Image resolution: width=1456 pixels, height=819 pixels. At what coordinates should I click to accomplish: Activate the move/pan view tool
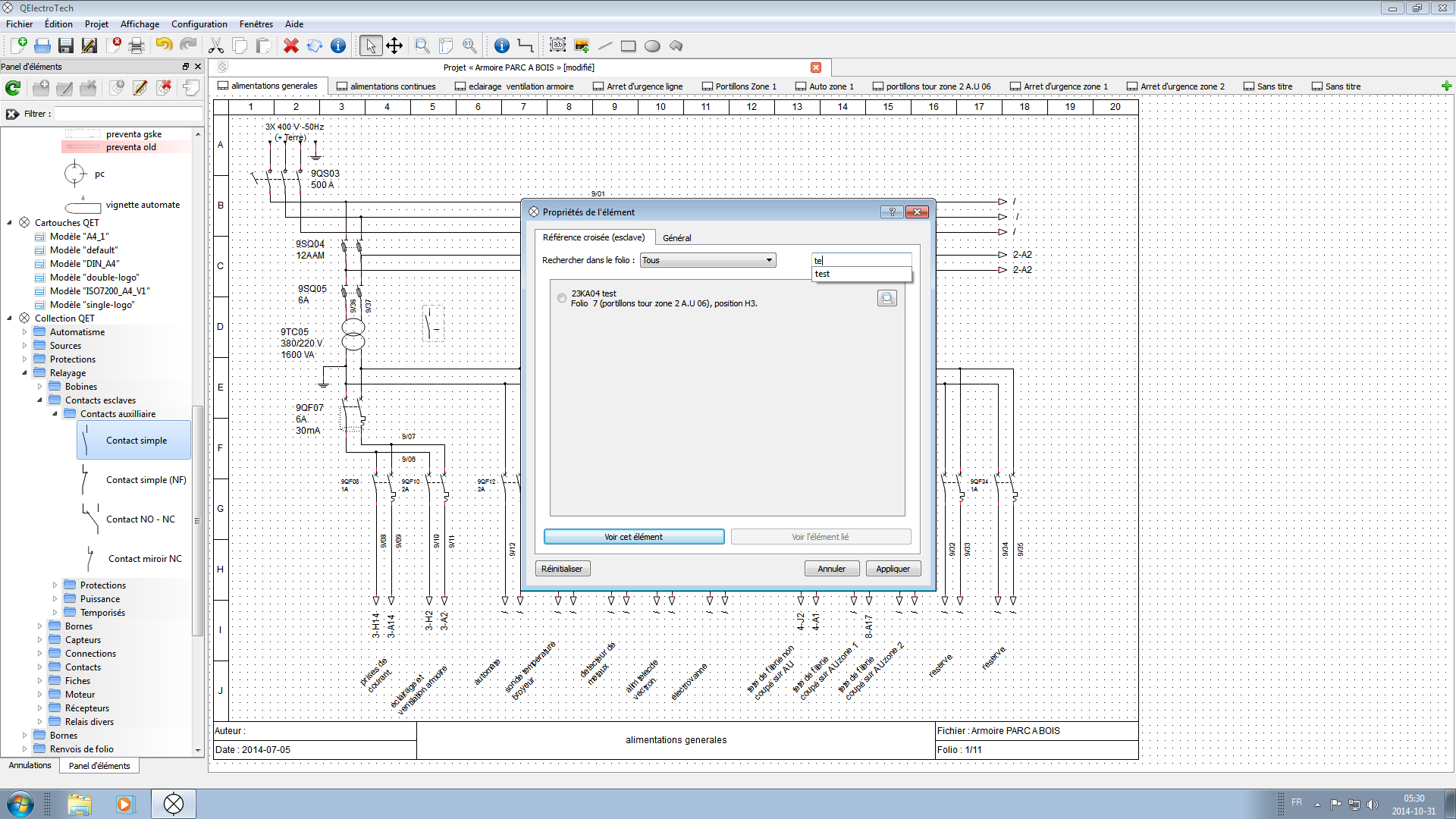pos(394,45)
